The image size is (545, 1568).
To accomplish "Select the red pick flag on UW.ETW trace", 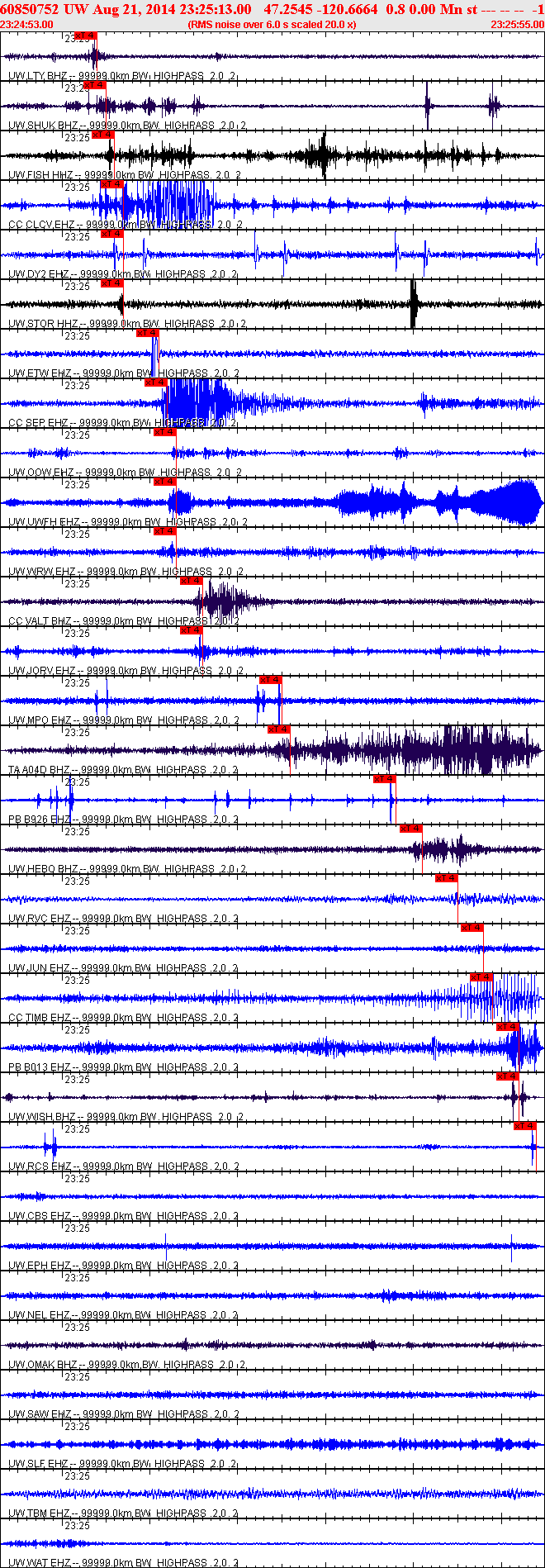I will coord(147,333).
